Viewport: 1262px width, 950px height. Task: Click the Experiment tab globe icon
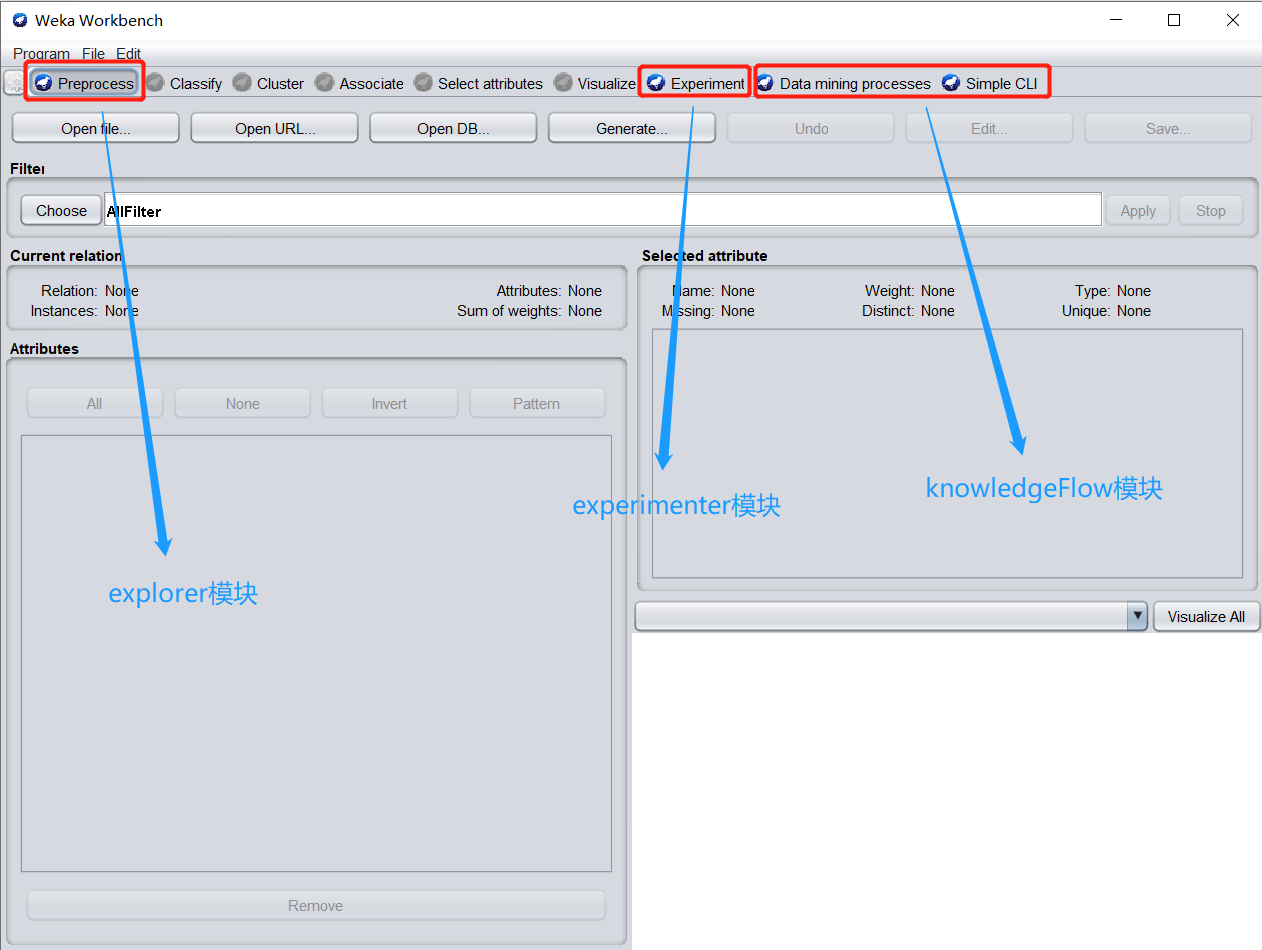coord(655,83)
